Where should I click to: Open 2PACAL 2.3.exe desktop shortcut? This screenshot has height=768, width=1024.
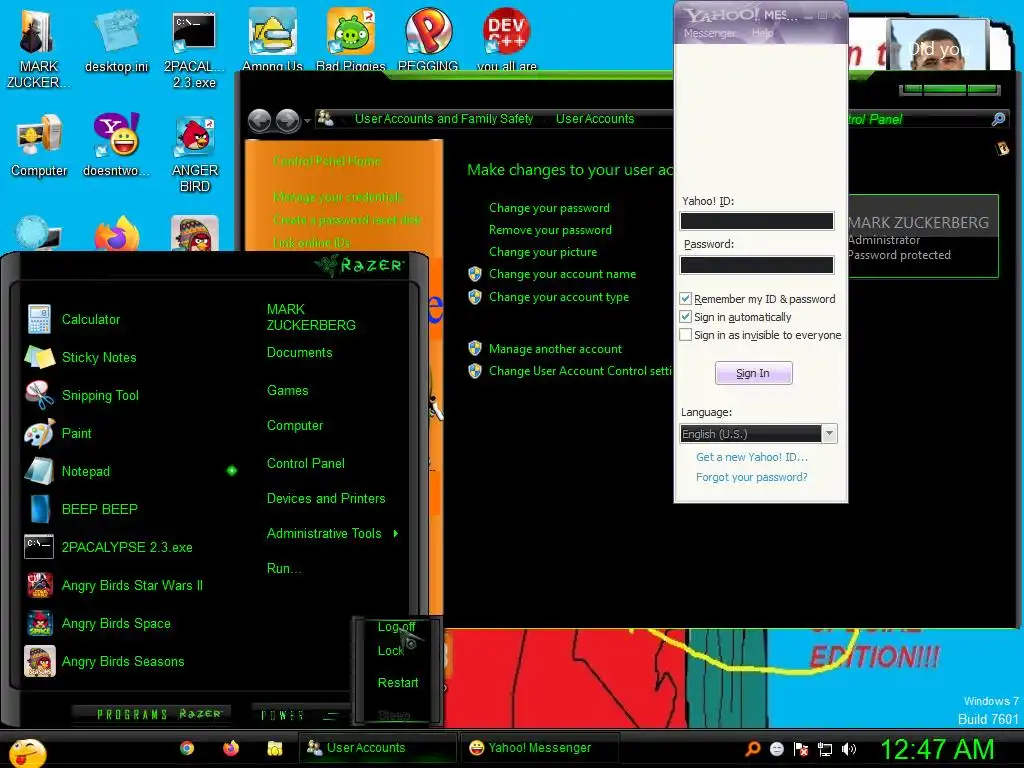(194, 50)
